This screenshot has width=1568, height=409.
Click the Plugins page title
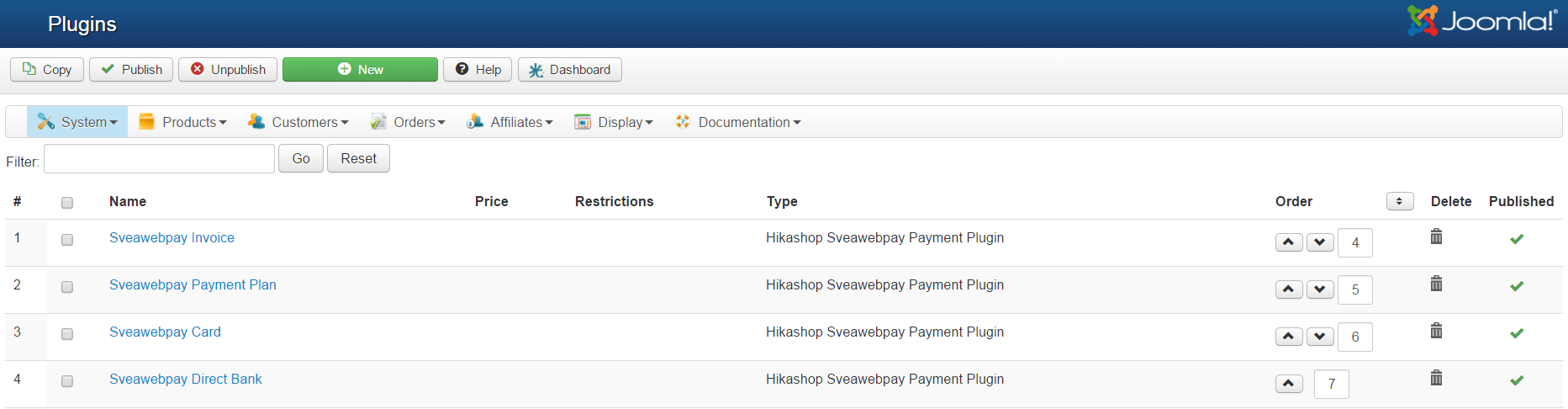82,24
